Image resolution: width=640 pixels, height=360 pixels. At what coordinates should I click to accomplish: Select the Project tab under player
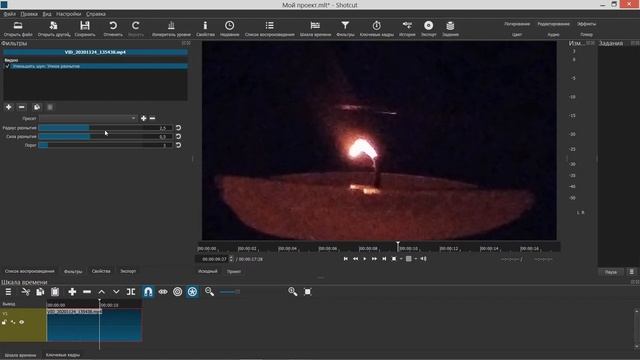[234, 271]
